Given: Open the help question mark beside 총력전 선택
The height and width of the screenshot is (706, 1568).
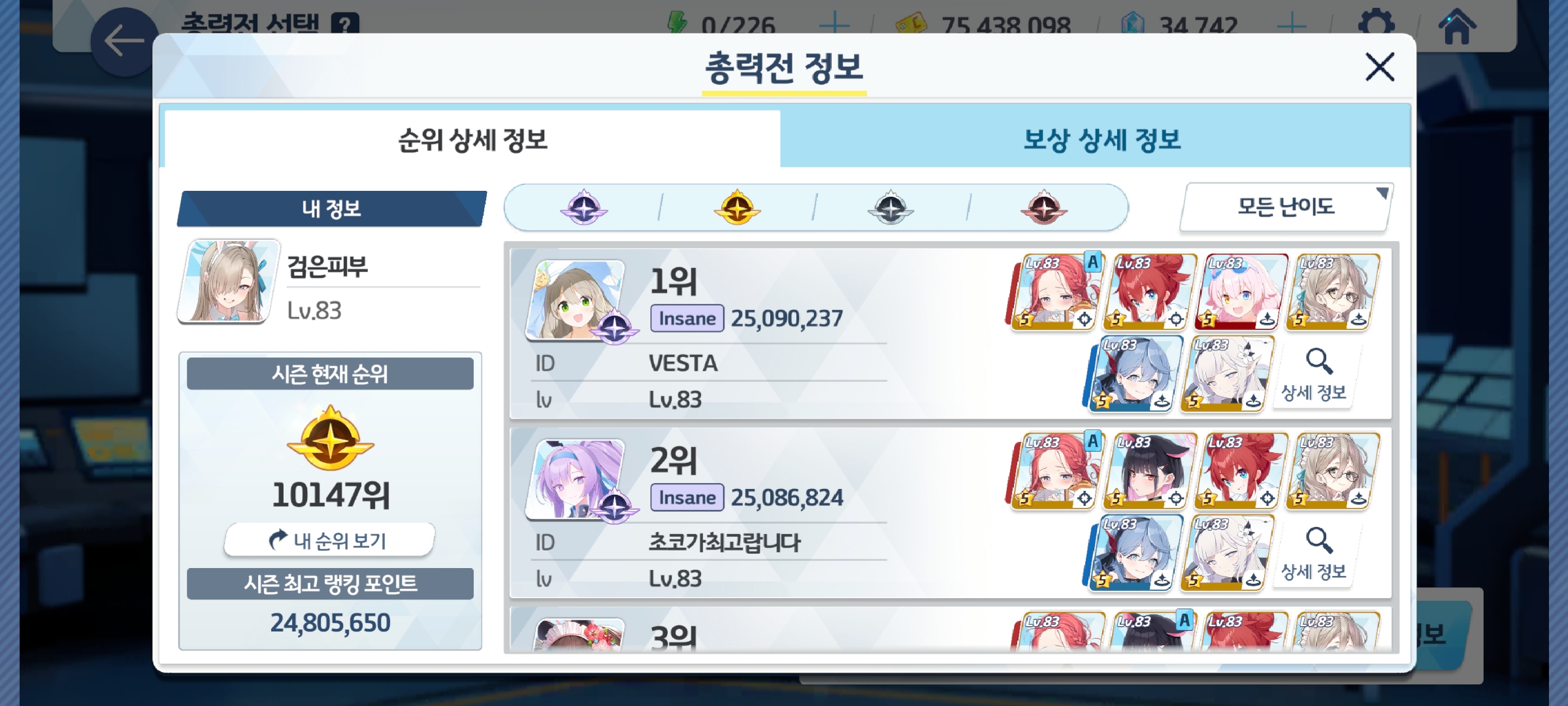Looking at the screenshot, I should pos(345,23).
